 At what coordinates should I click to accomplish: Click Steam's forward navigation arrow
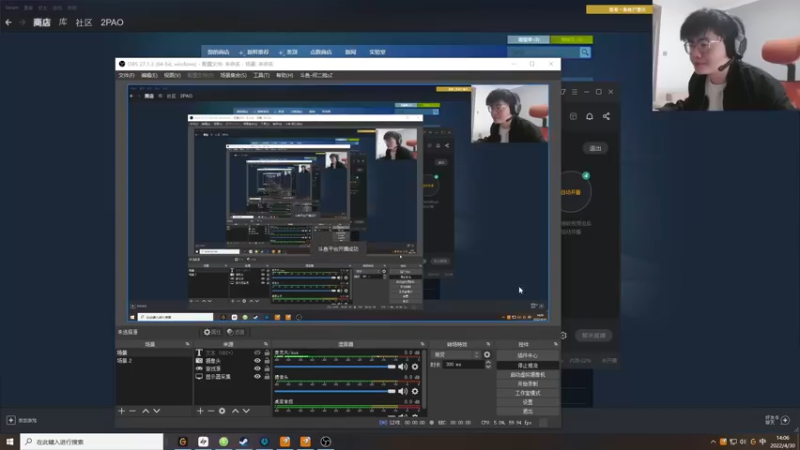(x=22, y=22)
